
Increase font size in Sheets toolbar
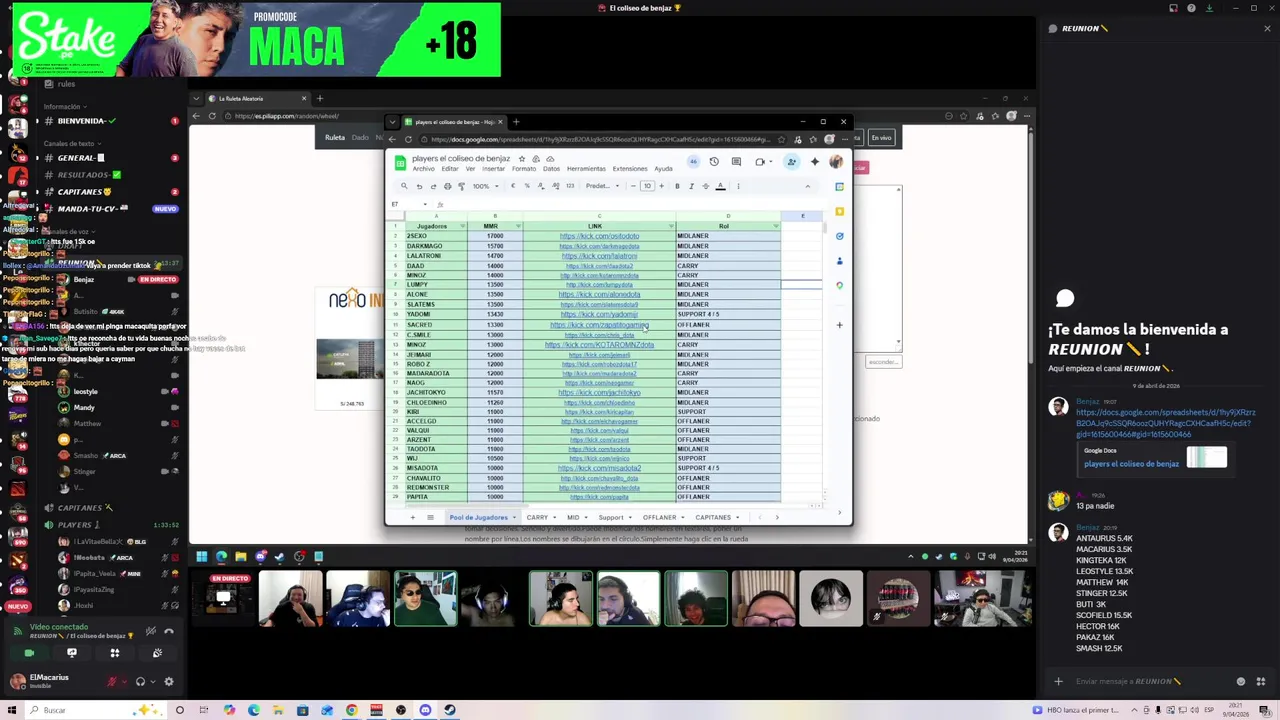[x=661, y=186]
